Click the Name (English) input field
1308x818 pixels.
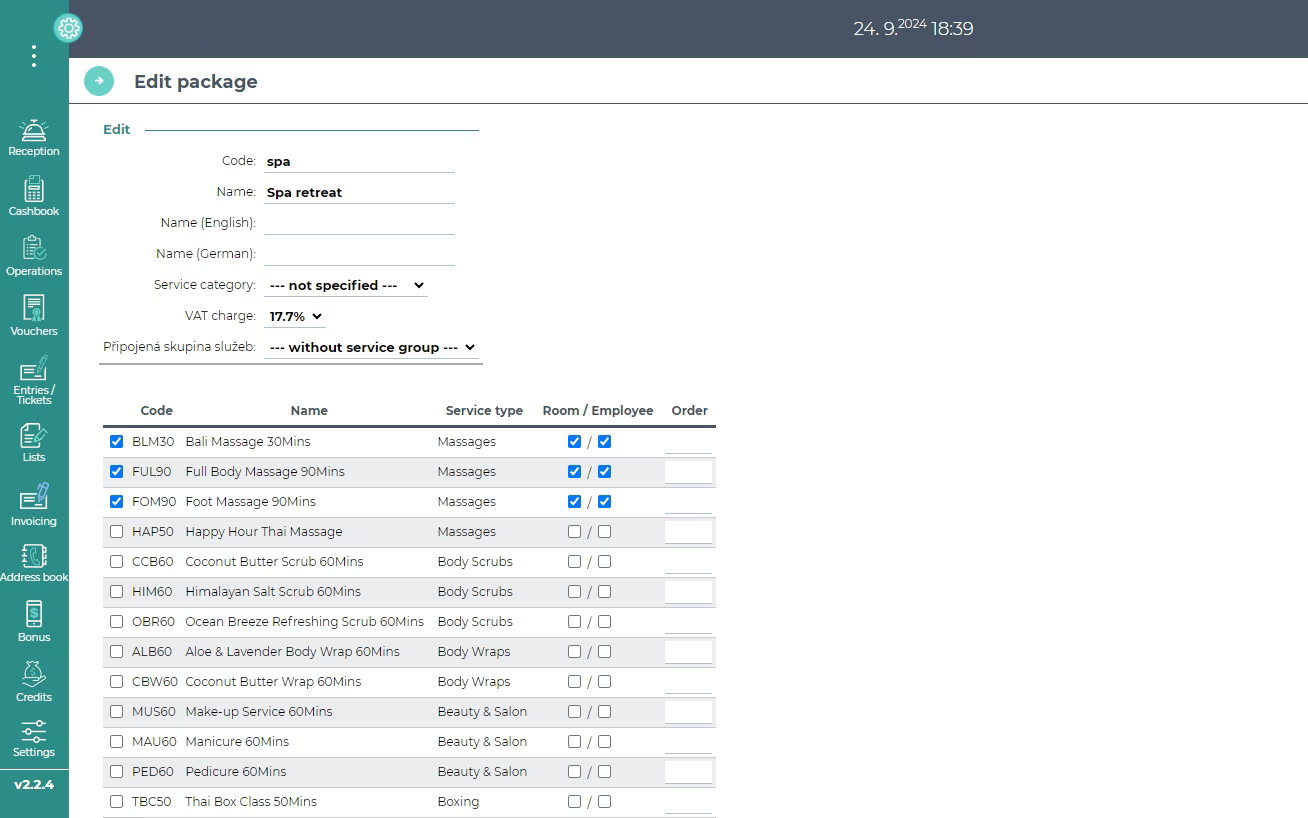point(359,222)
